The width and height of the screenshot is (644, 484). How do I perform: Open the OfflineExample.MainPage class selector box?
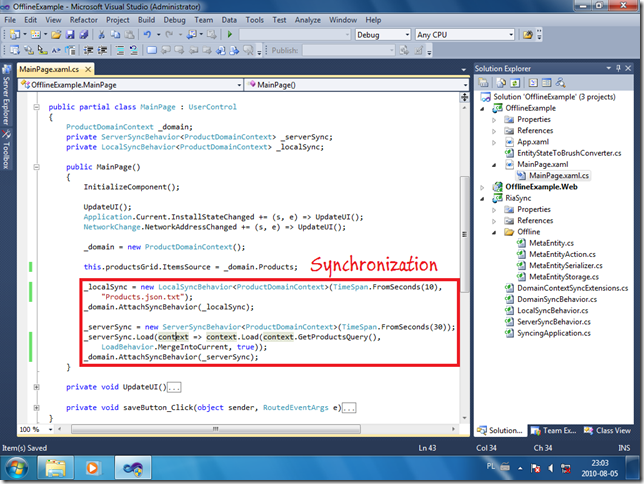click(x=131, y=85)
